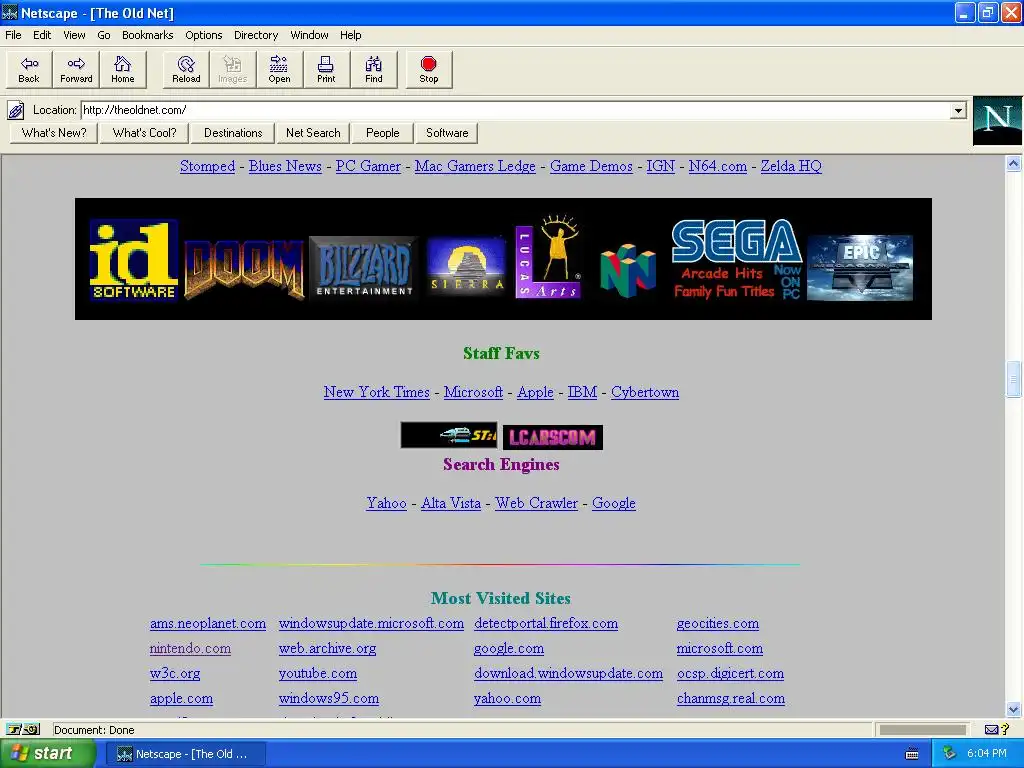Click the Epic MegaGames logo
This screenshot has width=1024, height=768.
tap(859, 268)
